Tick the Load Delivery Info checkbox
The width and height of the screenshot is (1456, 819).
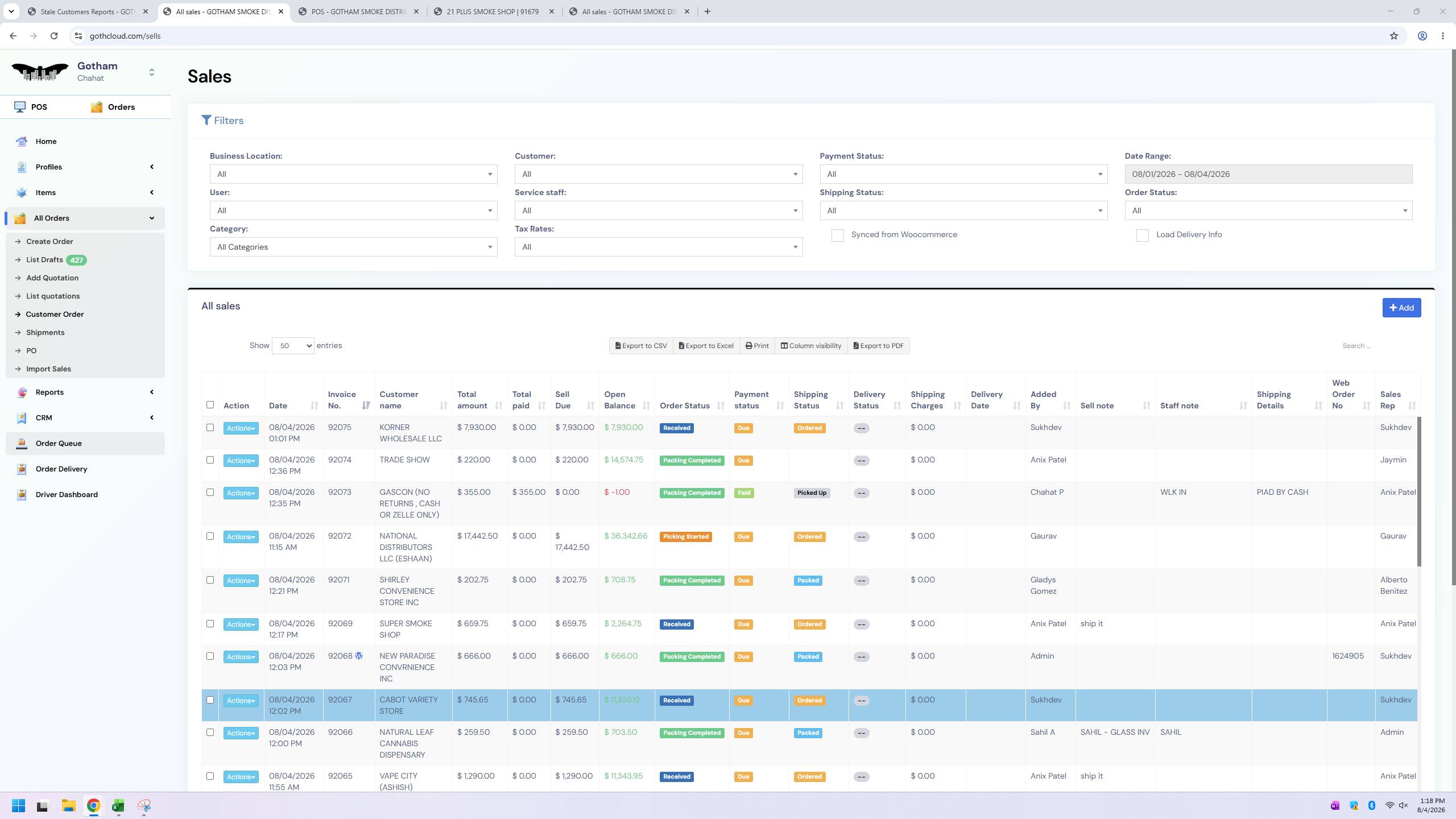tap(1142, 235)
